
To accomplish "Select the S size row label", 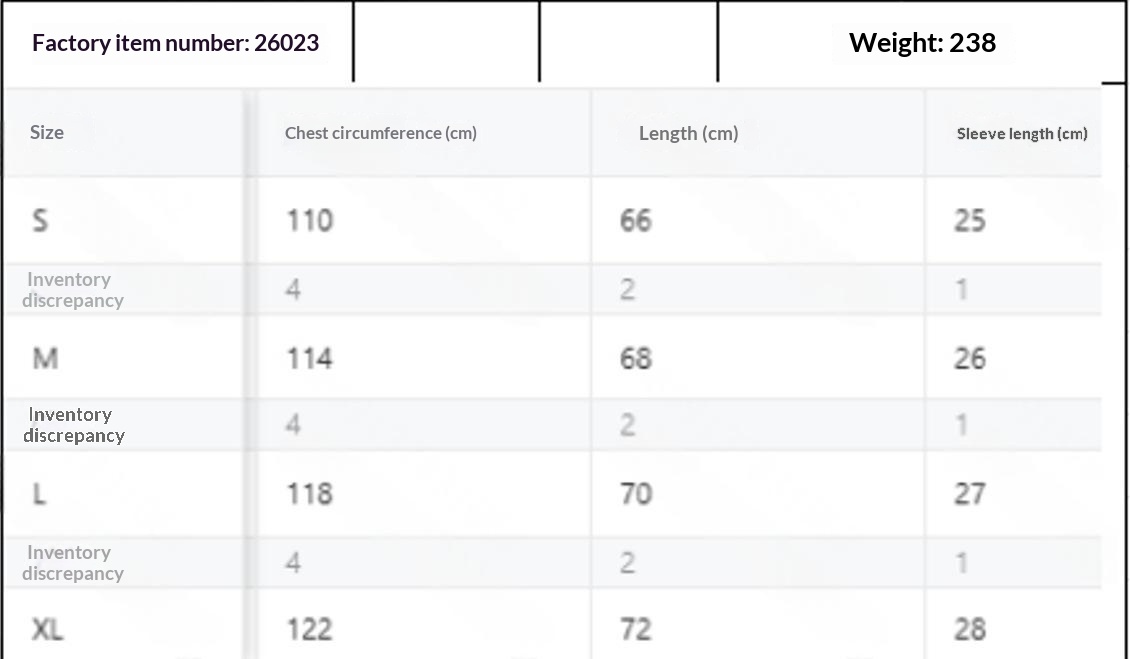I will point(40,220).
